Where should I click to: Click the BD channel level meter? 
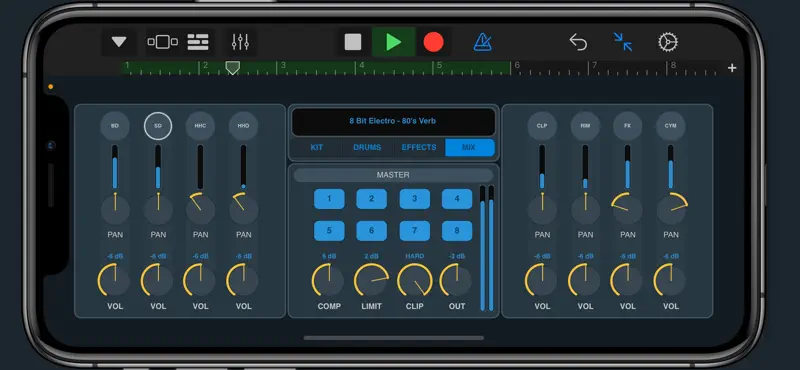point(115,167)
